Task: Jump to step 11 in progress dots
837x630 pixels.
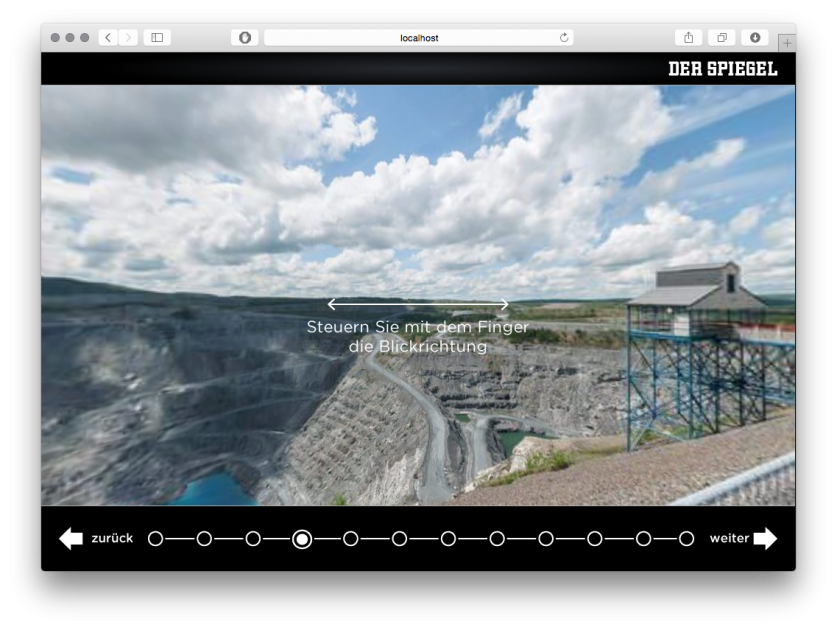Action: pyautogui.click(x=643, y=539)
